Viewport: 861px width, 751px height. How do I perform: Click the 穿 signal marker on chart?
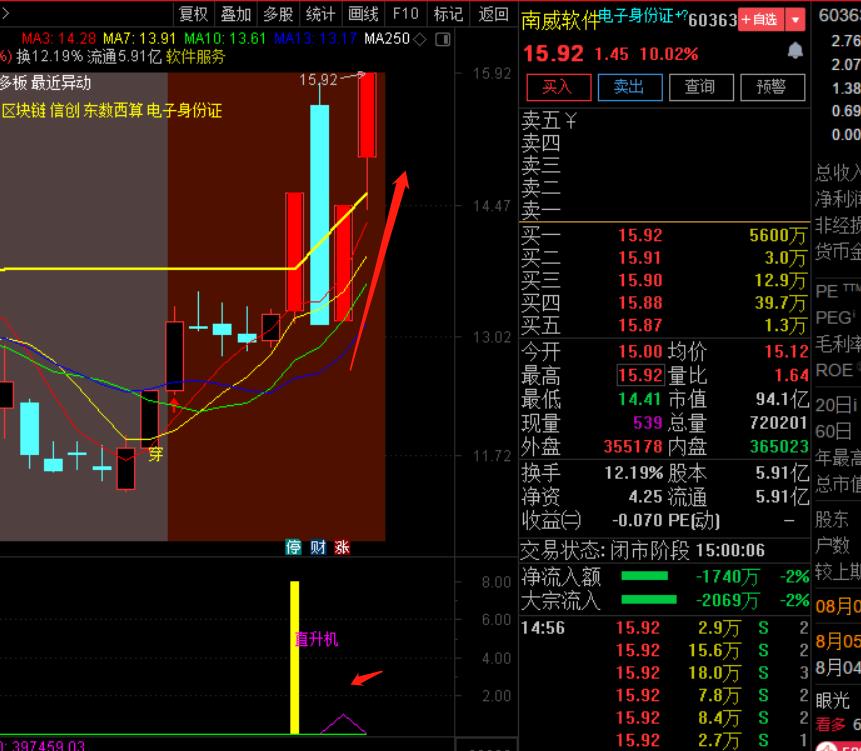(x=156, y=454)
